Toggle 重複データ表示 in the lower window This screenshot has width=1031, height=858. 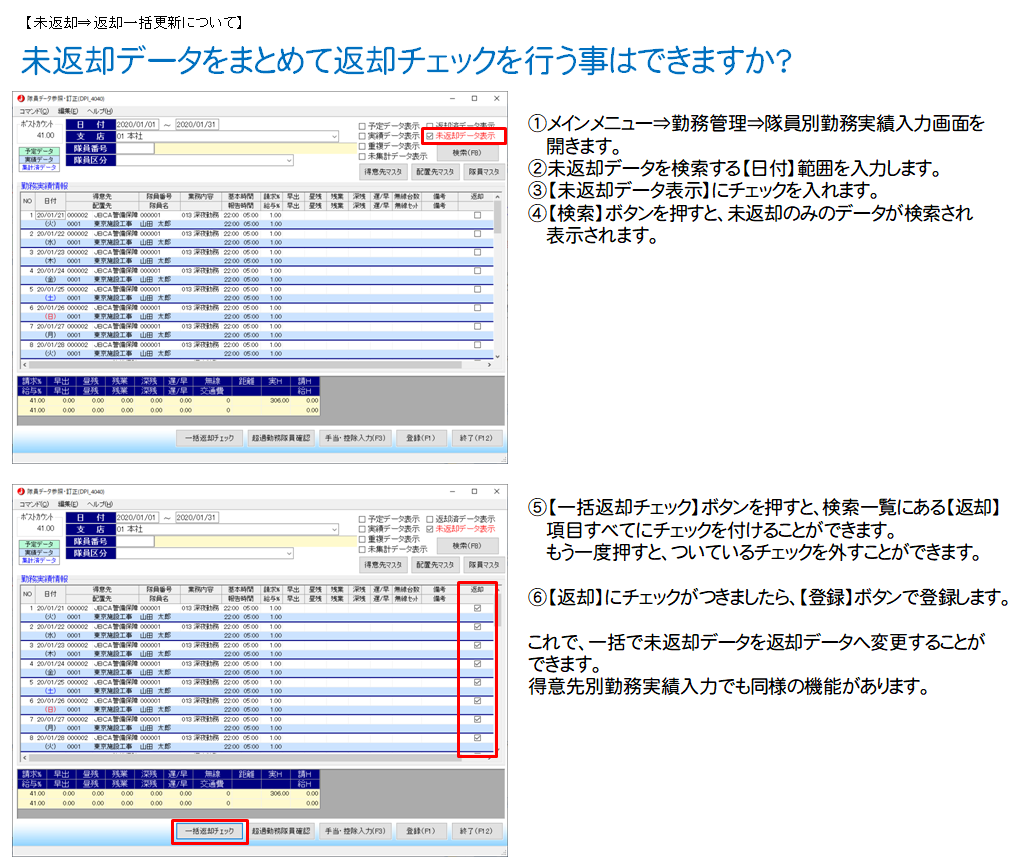point(362,538)
